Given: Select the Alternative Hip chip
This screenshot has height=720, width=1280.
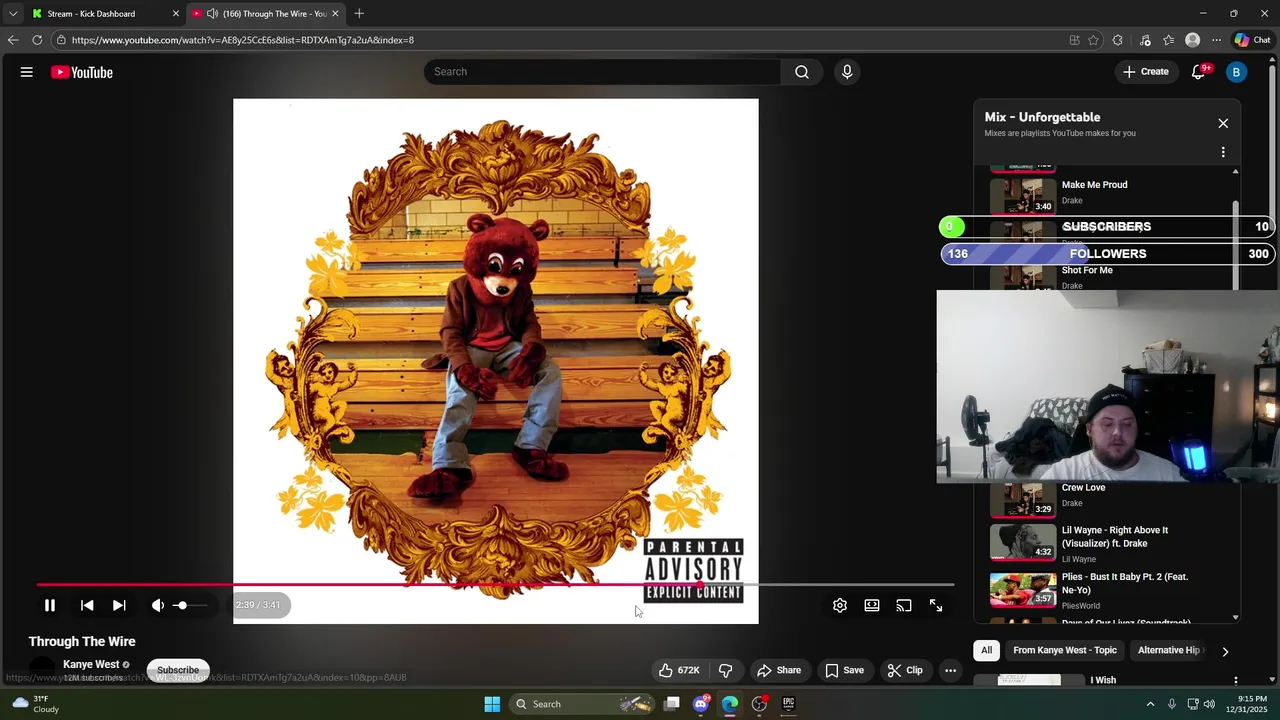Looking at the screenshot, I should point(1168,650).
